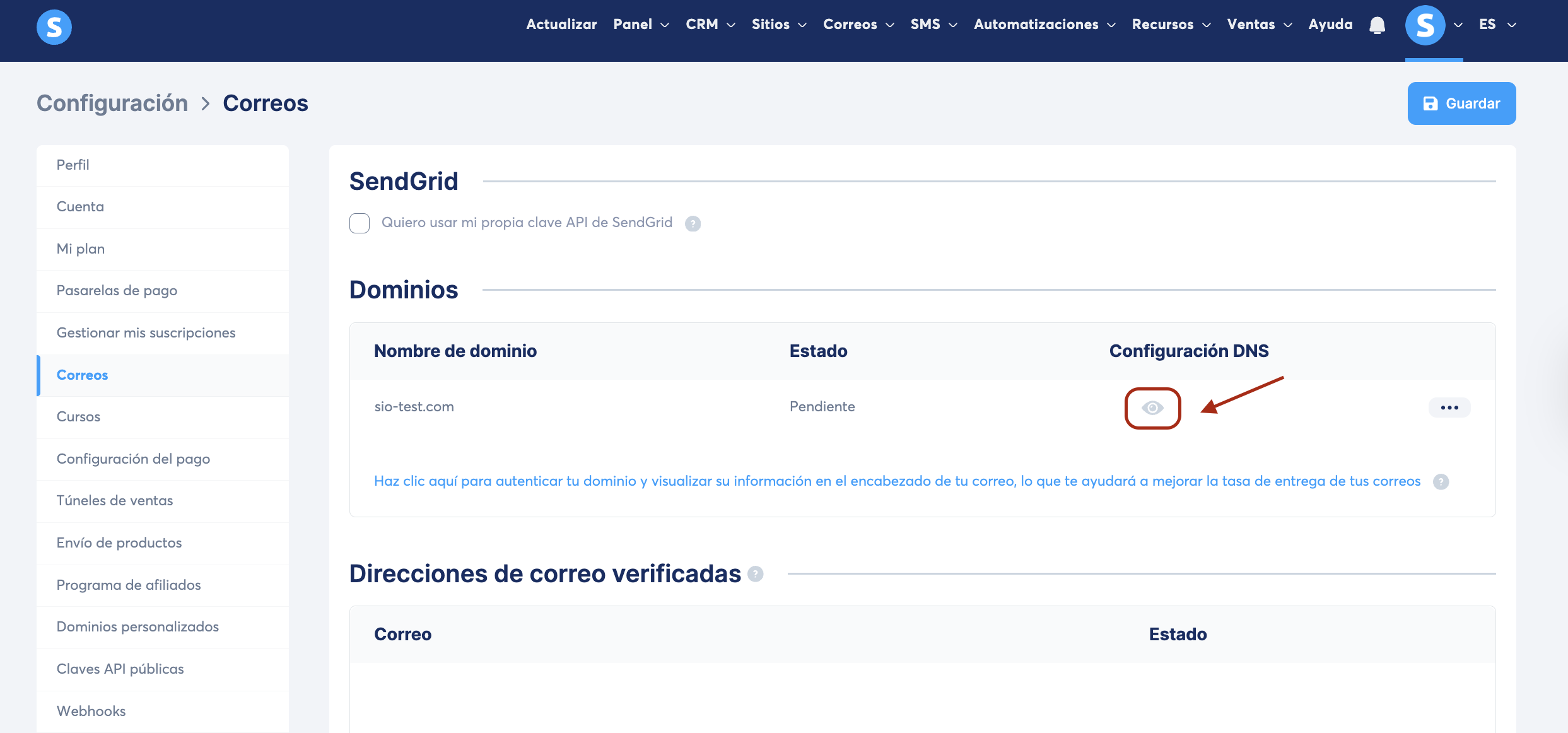Screen dimensions: 1568x733
Task: View DNS settings eye icon
Action: 1152,408
